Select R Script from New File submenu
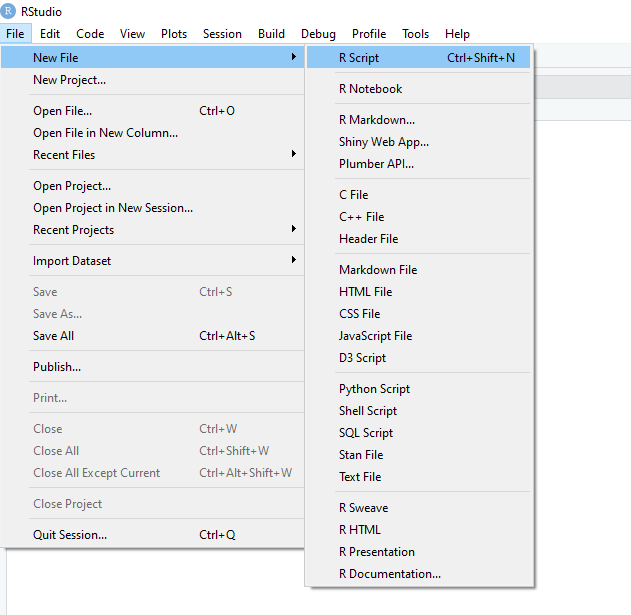Viewport: 631px width, 615px height. click(359, 58)
